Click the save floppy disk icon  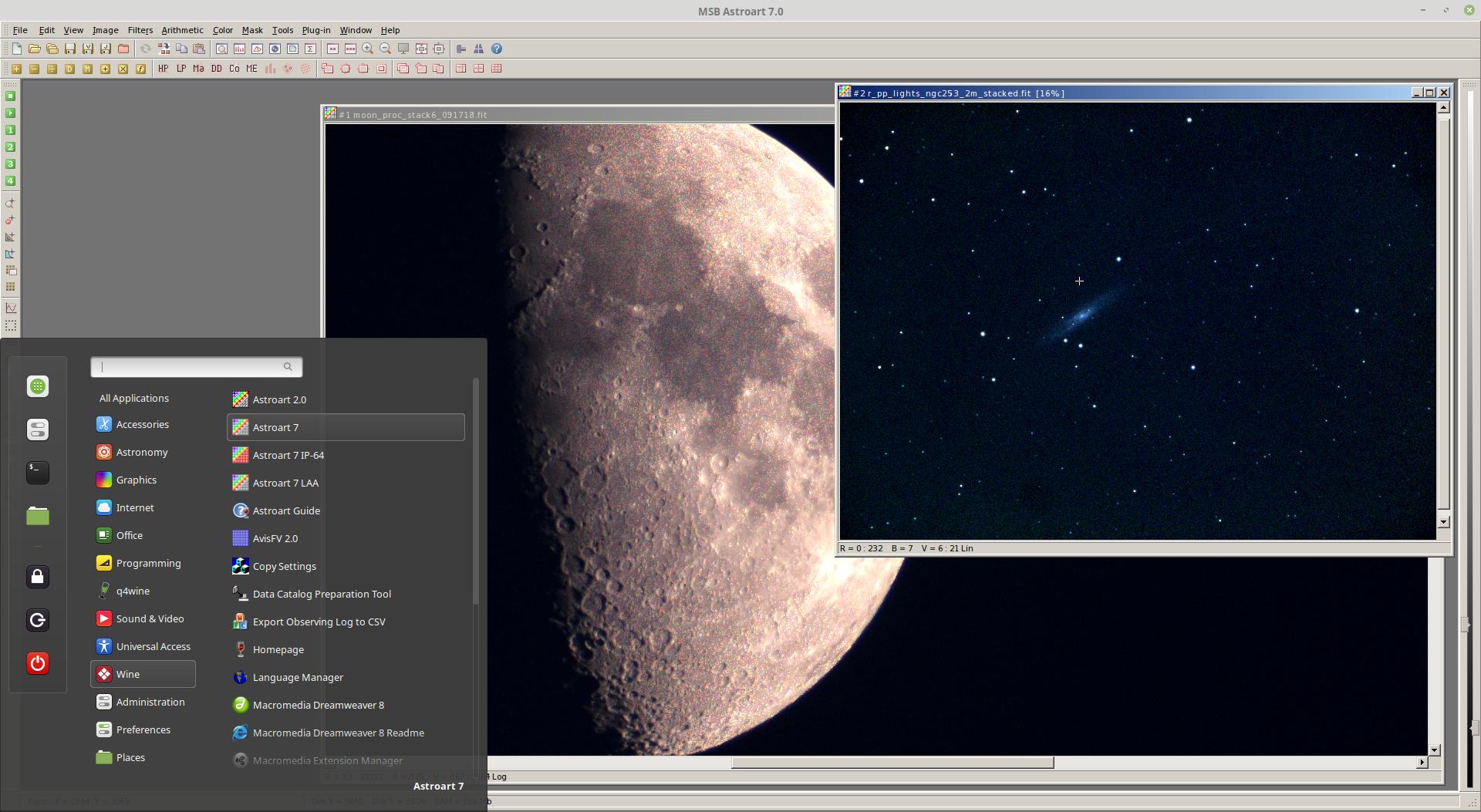pos(69,49)
